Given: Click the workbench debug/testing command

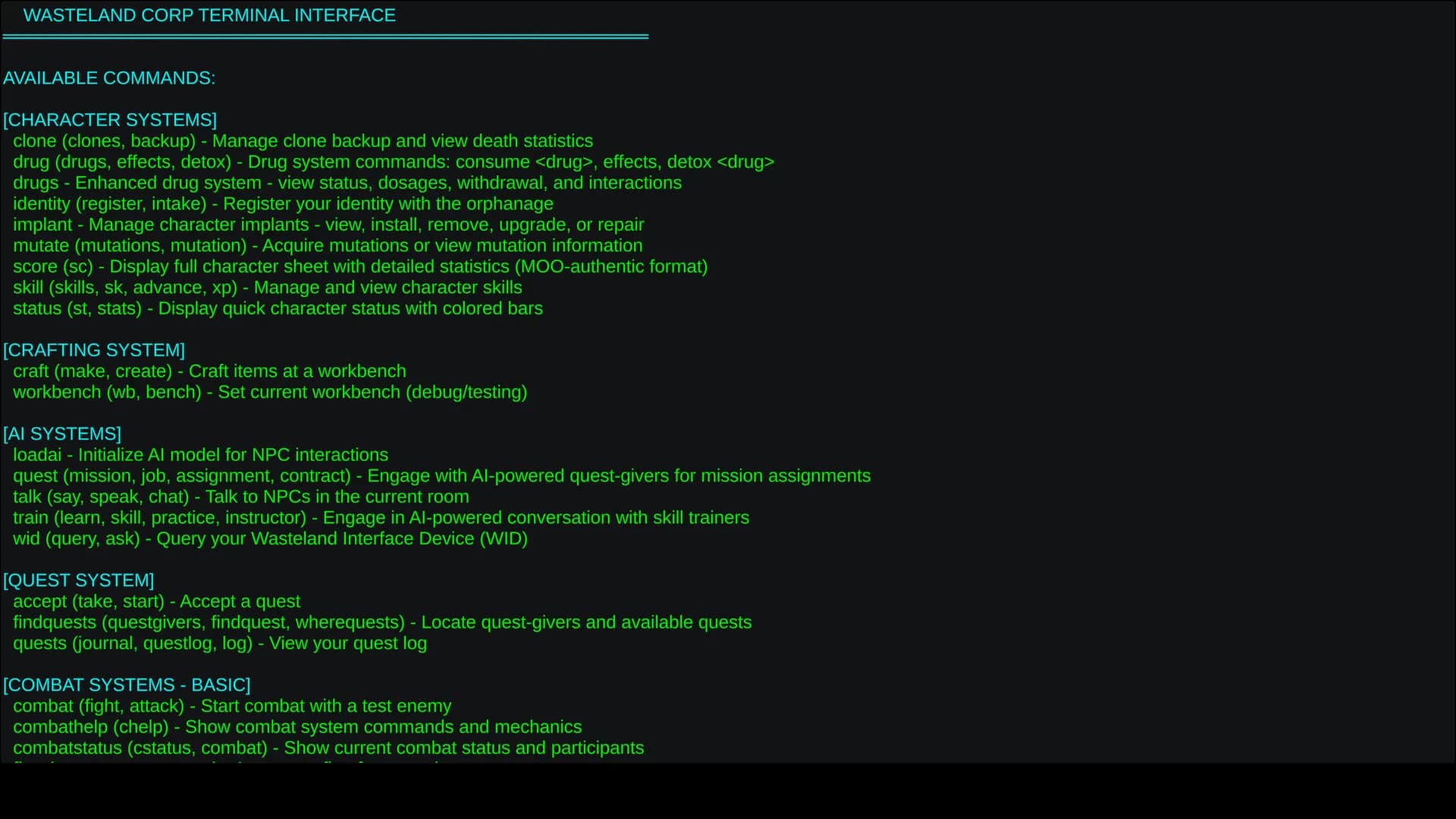Looking at the screenshot, I should click(x=270, y=392).
